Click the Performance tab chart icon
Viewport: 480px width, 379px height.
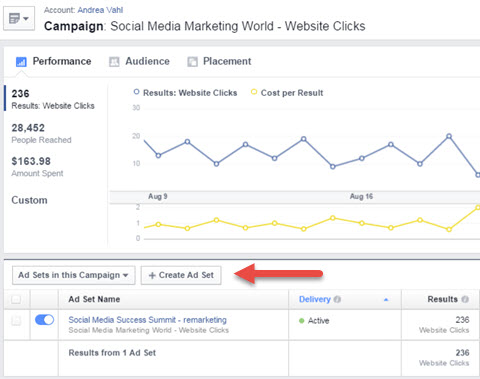coord(21,62)
